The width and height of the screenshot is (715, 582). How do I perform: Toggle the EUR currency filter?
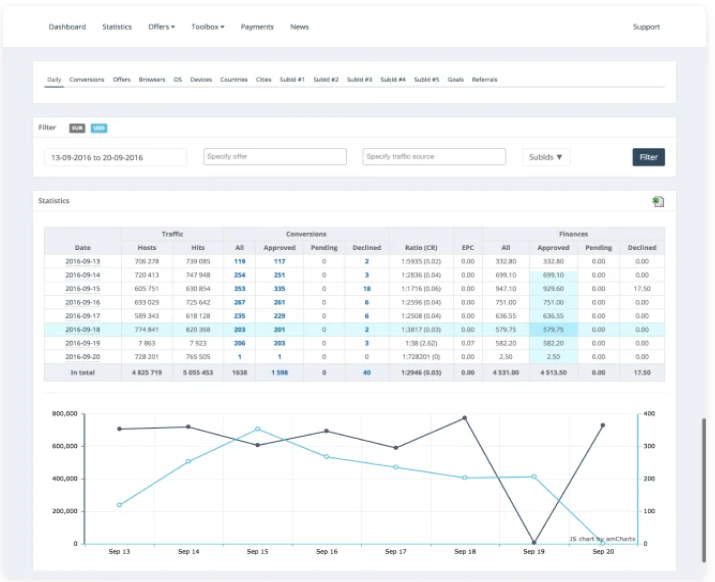(x=77, y=128)
